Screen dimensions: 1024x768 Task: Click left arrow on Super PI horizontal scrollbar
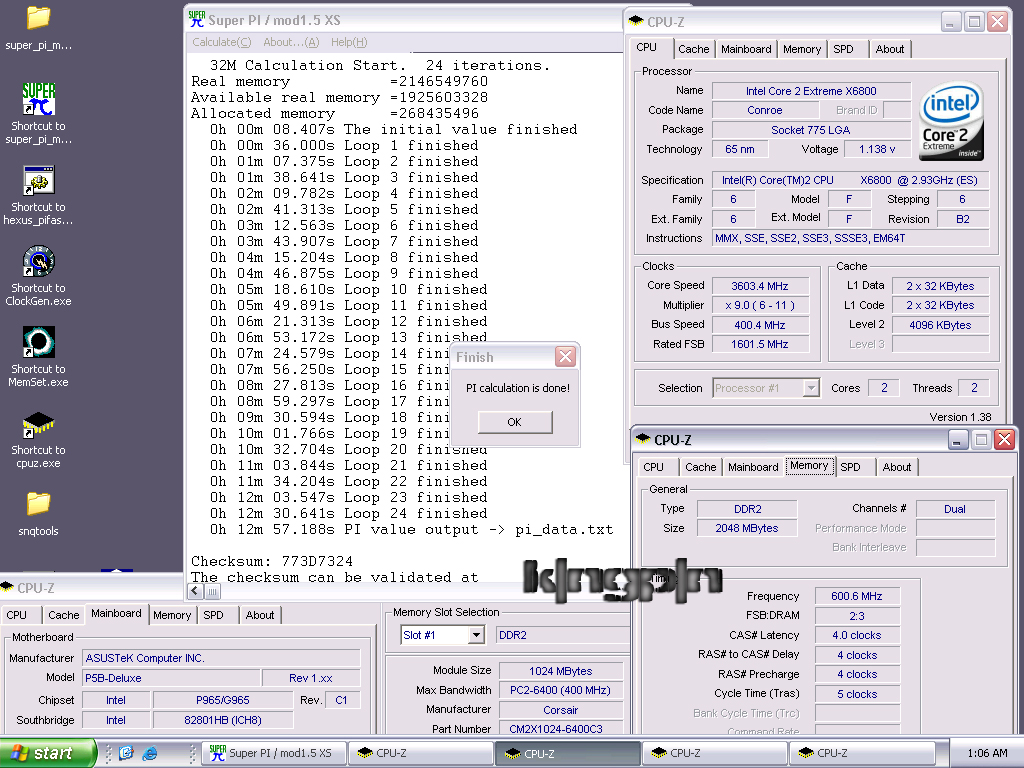(x=195, y=591)
